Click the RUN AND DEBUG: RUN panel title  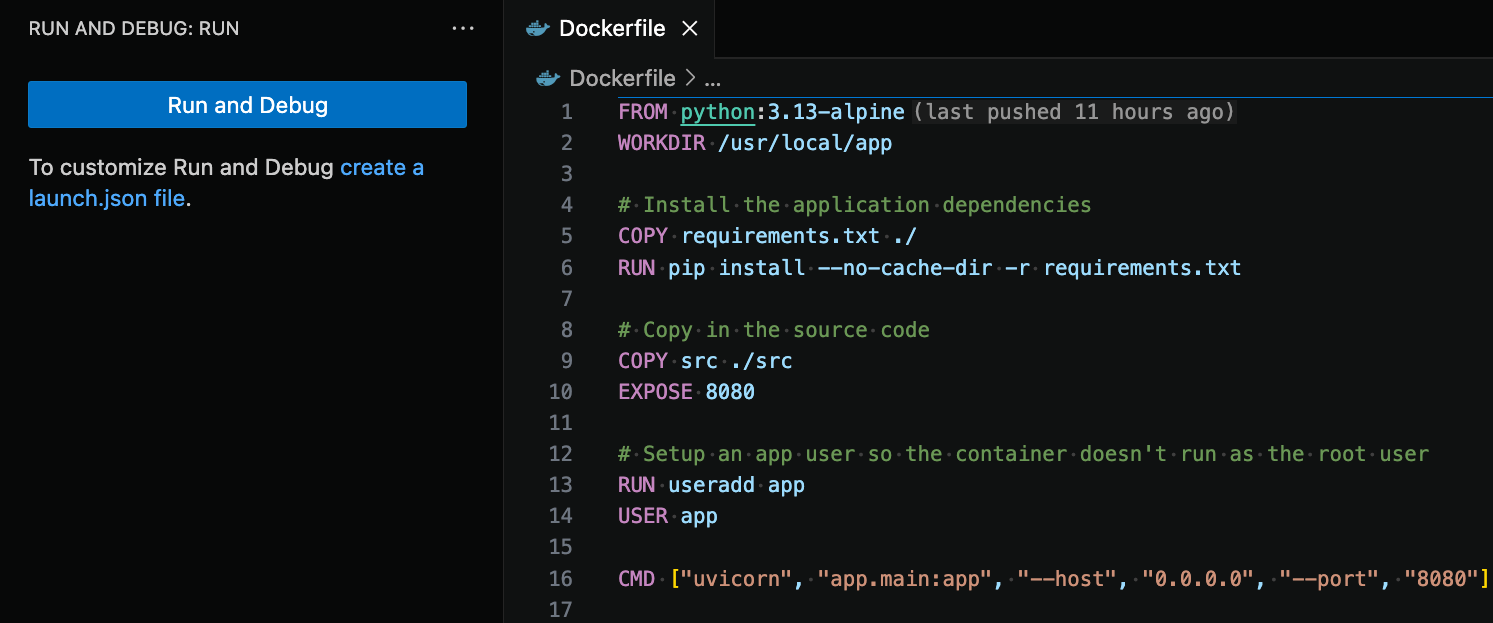134,29
